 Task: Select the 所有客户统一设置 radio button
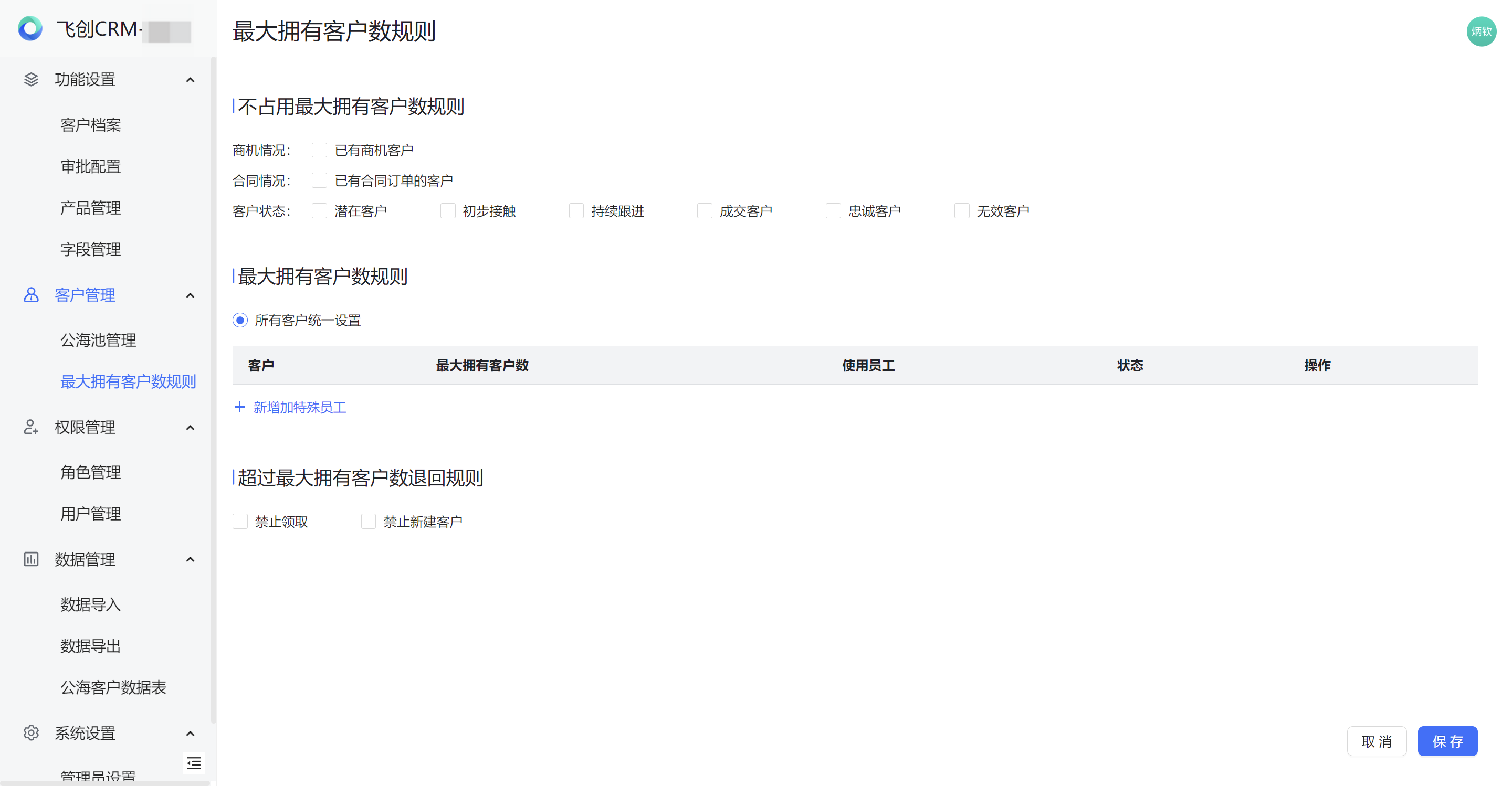click(240, 320)
